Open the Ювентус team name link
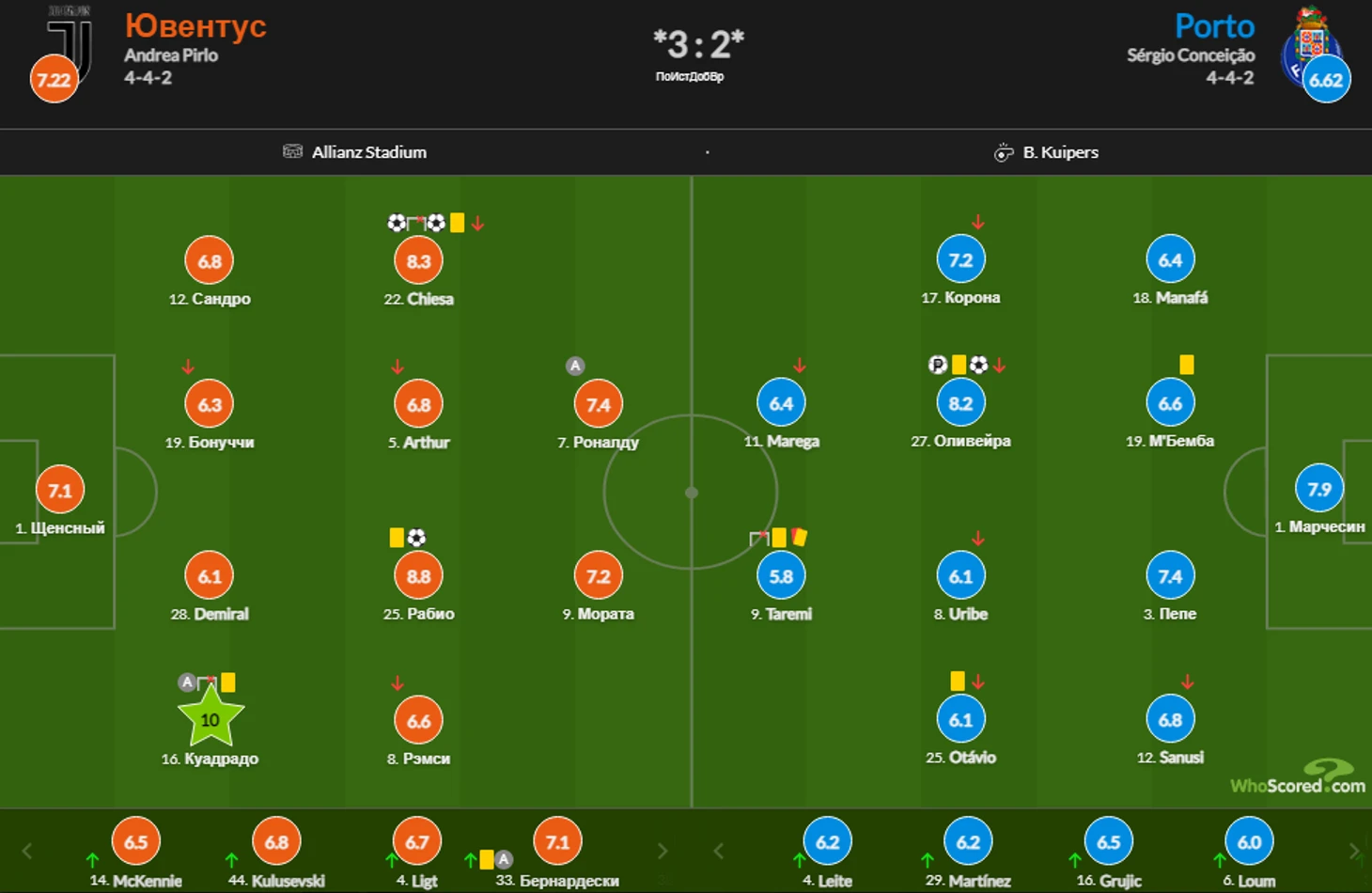The width and height of the screenshot is (1372, 893). tap(195, 25)
